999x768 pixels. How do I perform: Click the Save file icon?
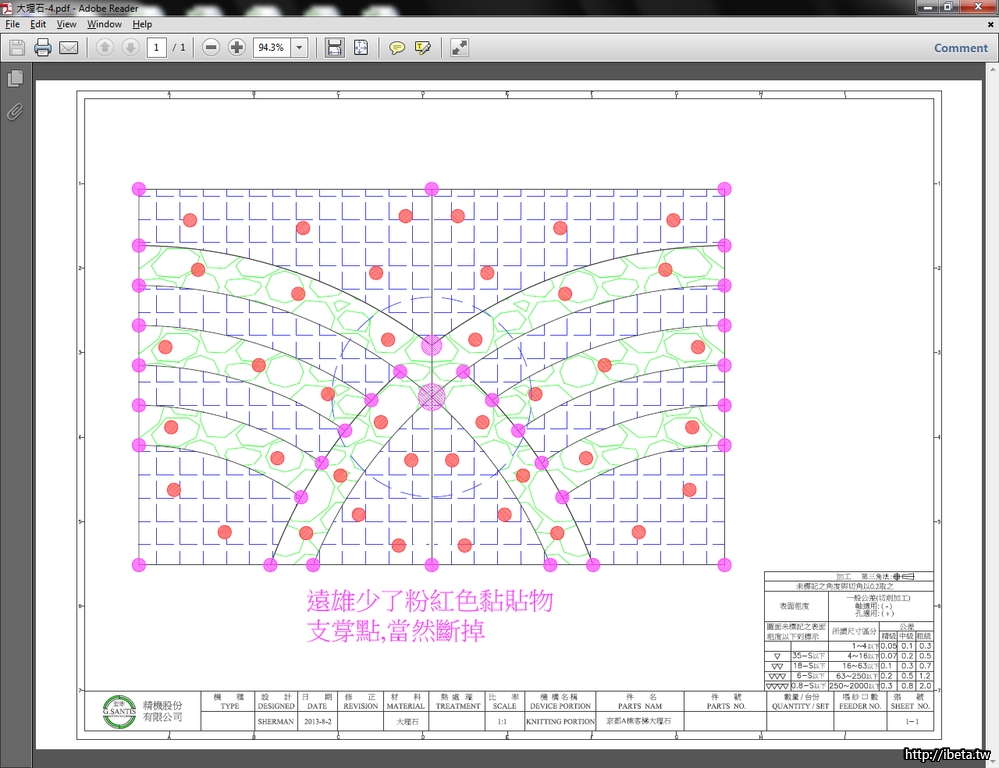(17, 47)
